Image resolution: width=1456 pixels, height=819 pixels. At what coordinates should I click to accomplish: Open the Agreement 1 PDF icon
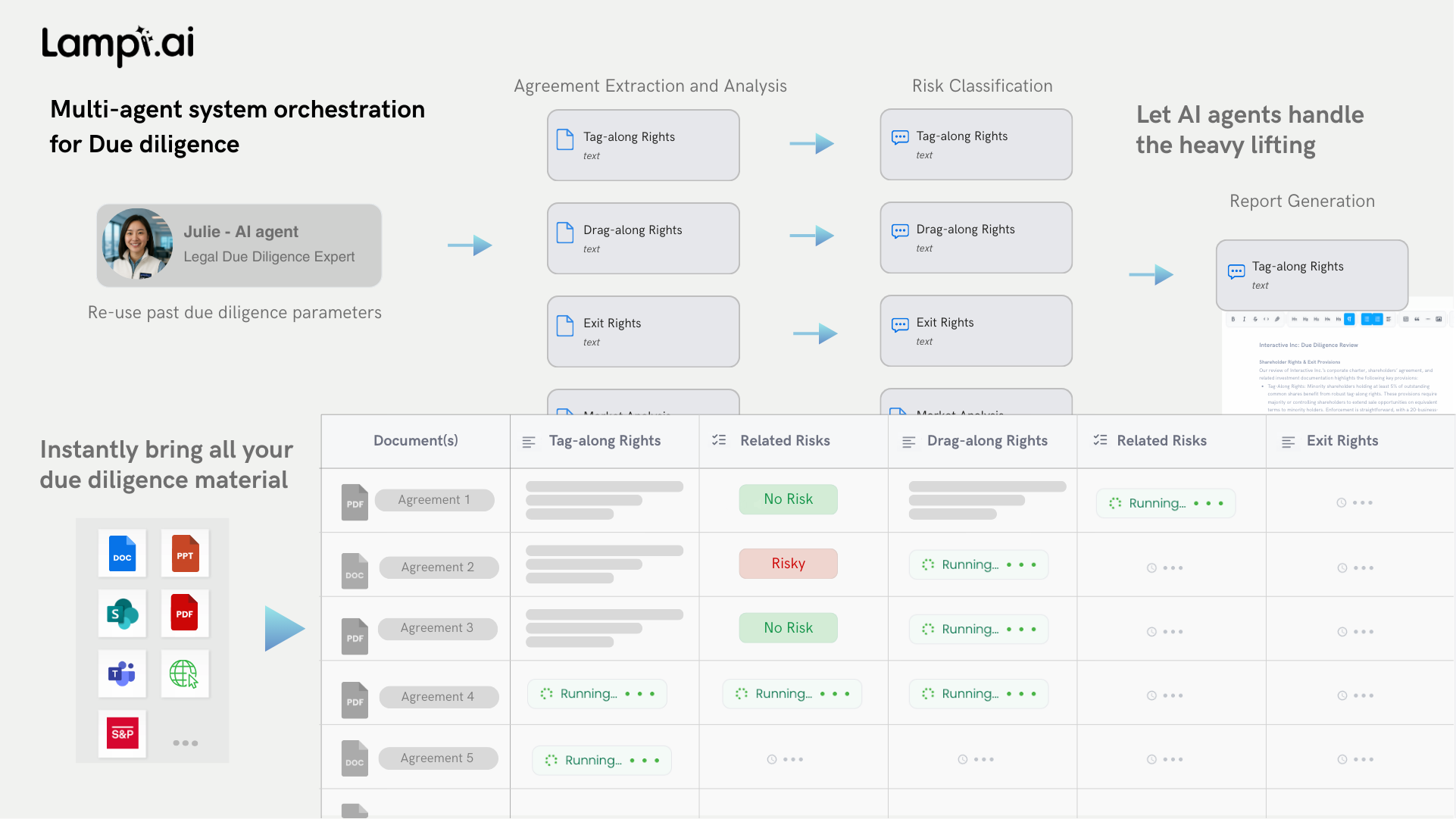[355, 502]
